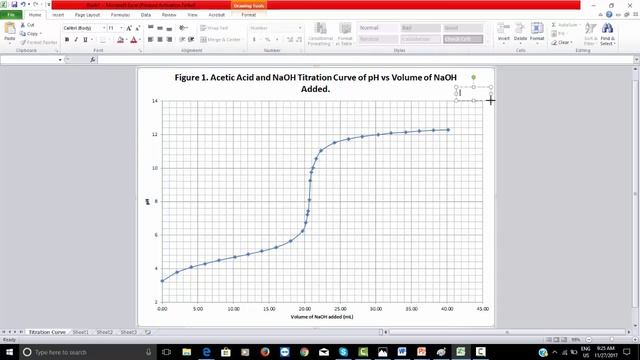Open Sort & Filter
Image resolution: width=640 pixels, height=360 pixels.
pyautogui.click(x=590, y=33)
